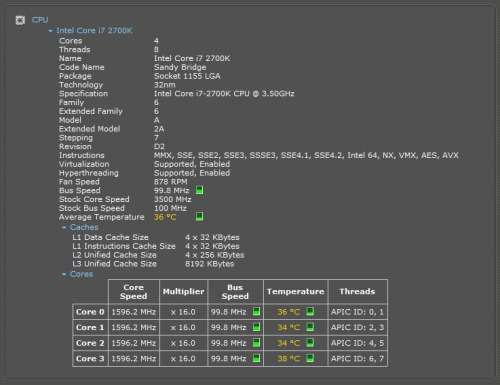The height and width of the screenshot is (385, 500).
Task: Click the L1 Data Cache Size label
Action: click(x=110, y=237)
